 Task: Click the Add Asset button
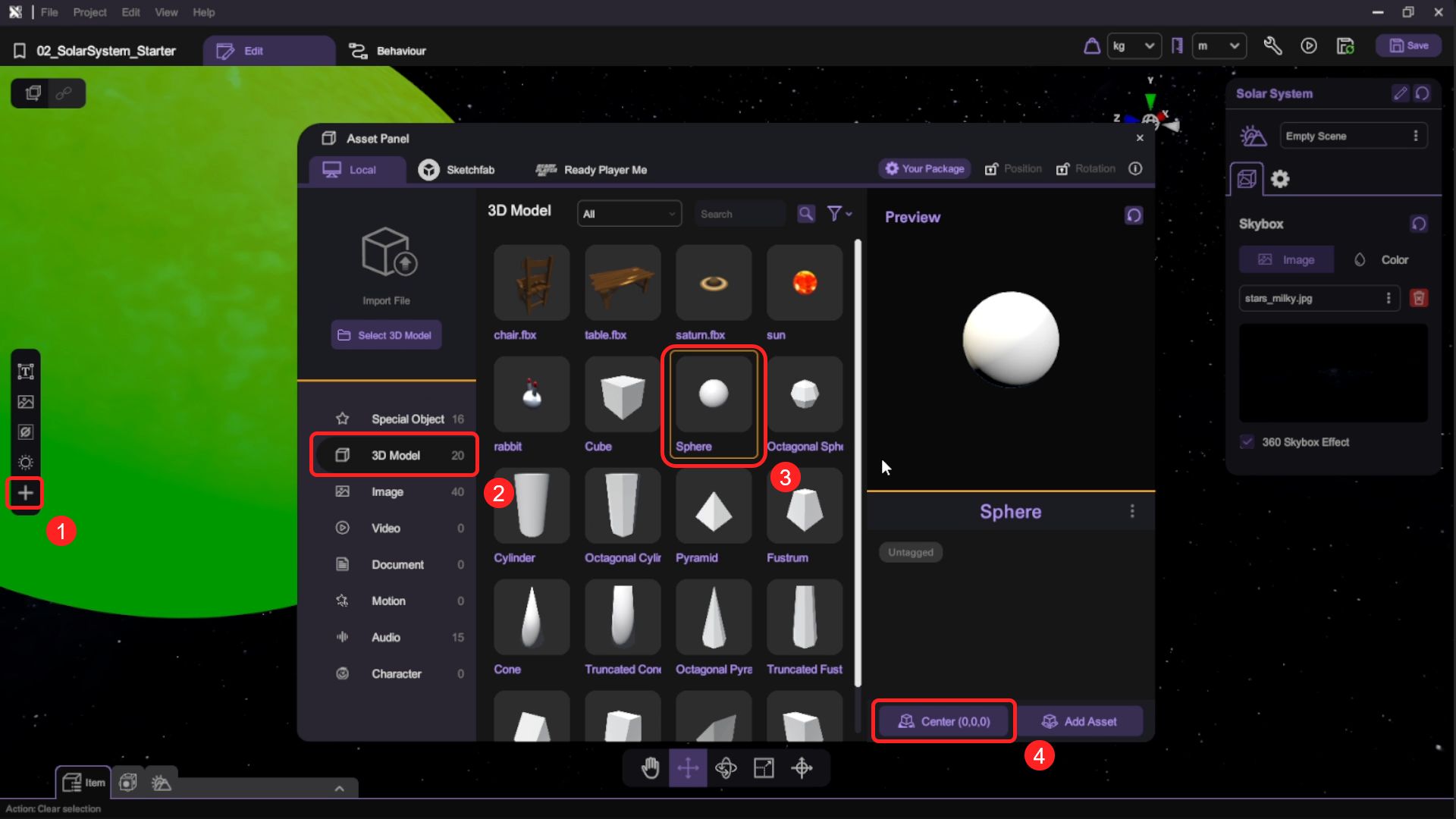(x=1079, y=721)
